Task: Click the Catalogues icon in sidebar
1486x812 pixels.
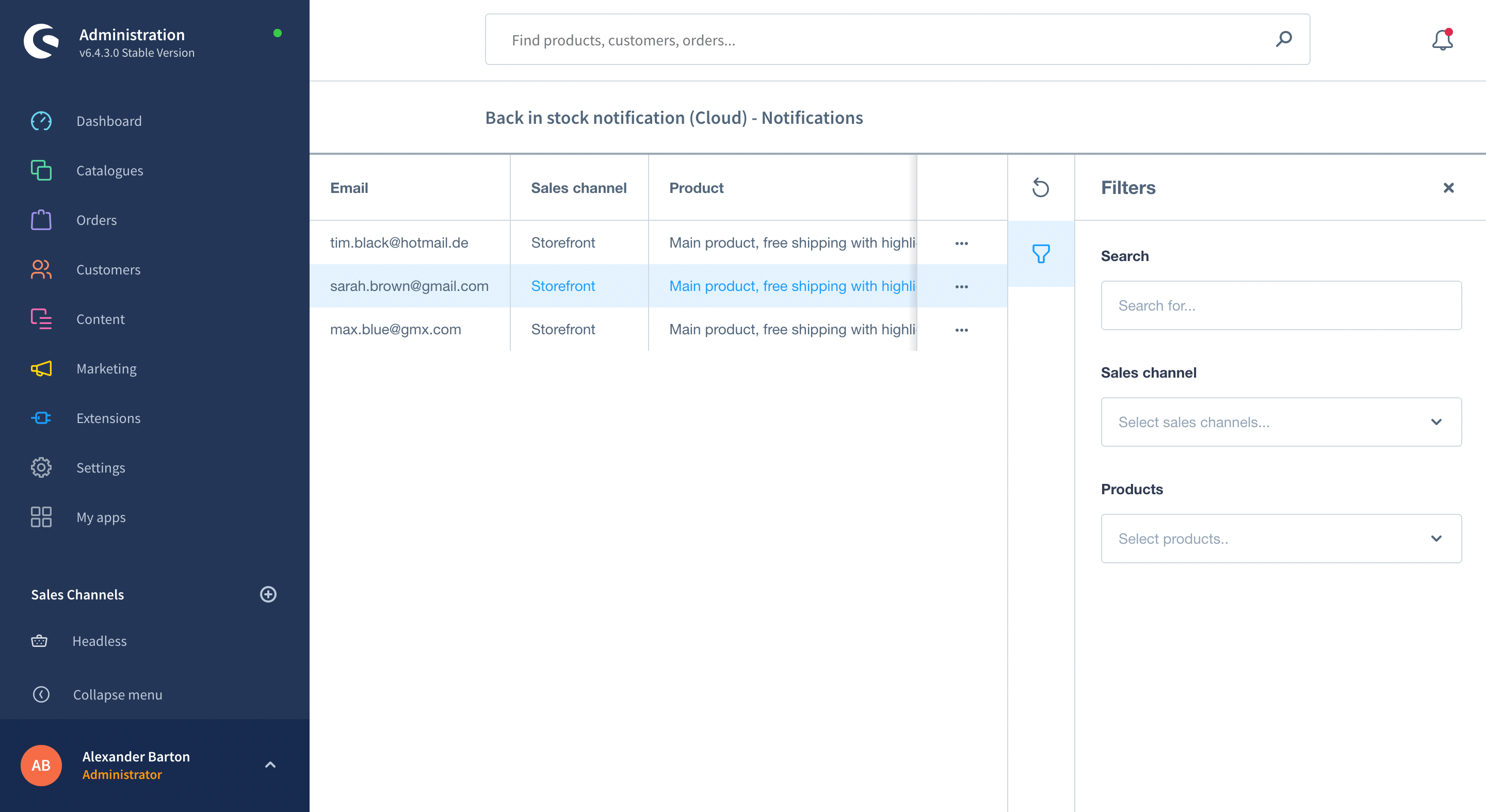Action: (40, 170)
